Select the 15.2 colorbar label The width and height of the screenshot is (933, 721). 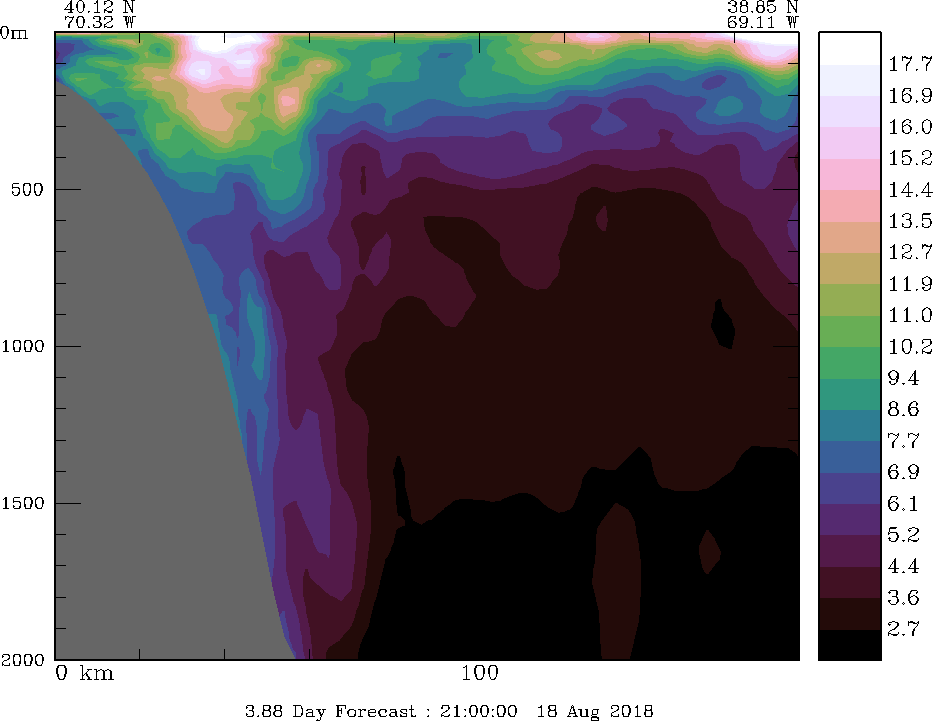click(909, 158)
